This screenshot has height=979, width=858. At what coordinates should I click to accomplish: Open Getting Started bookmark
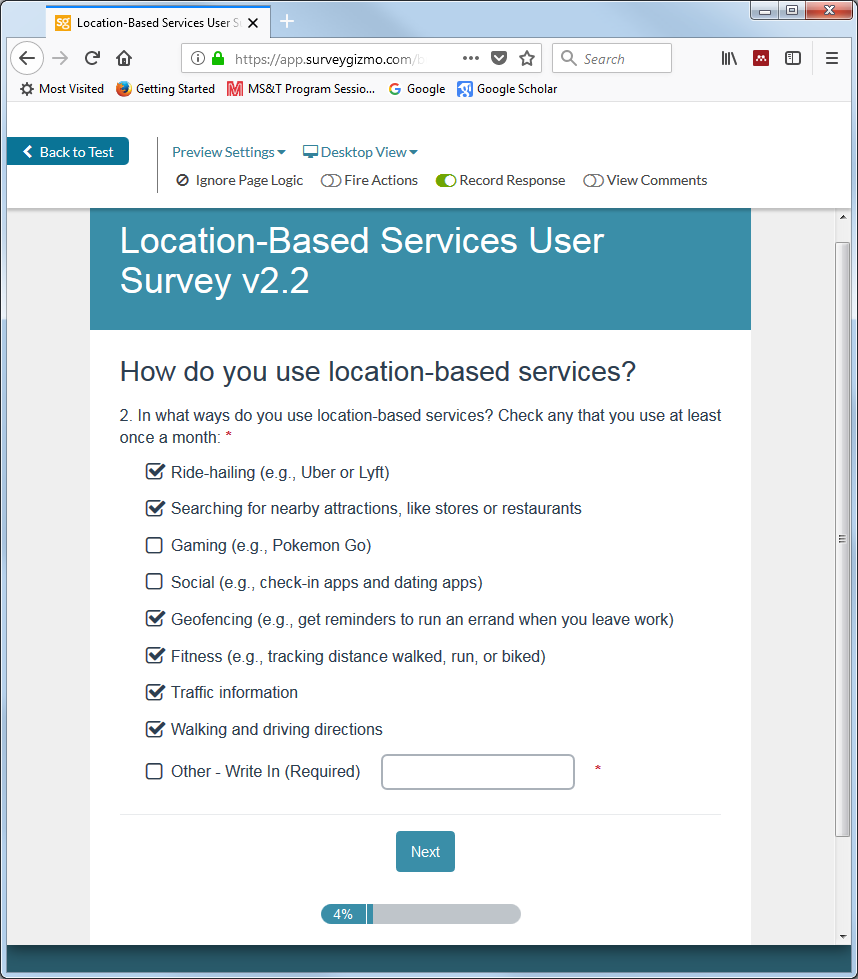click(x=165, y=89)
